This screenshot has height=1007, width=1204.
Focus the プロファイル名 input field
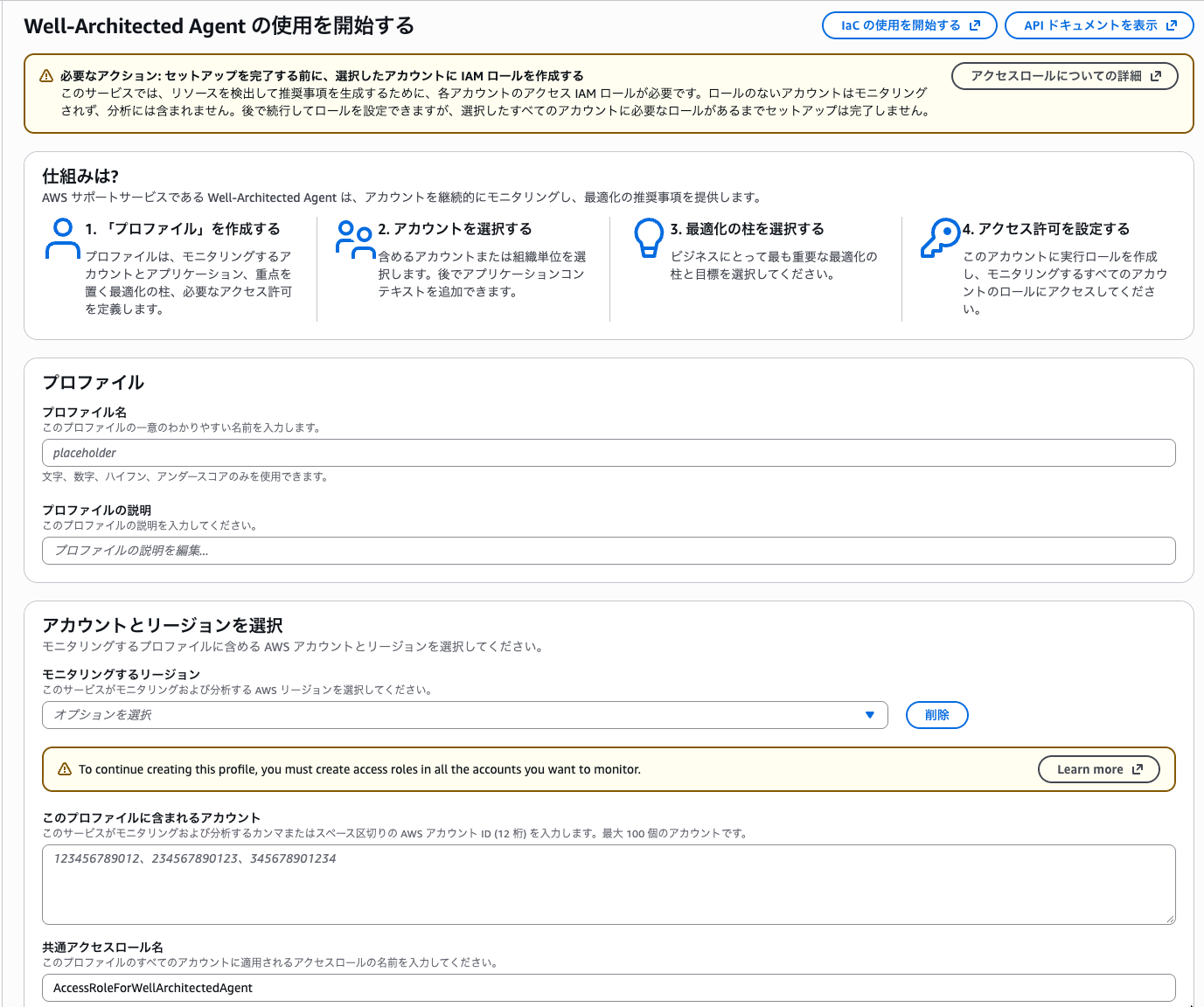tap(609, 453)
